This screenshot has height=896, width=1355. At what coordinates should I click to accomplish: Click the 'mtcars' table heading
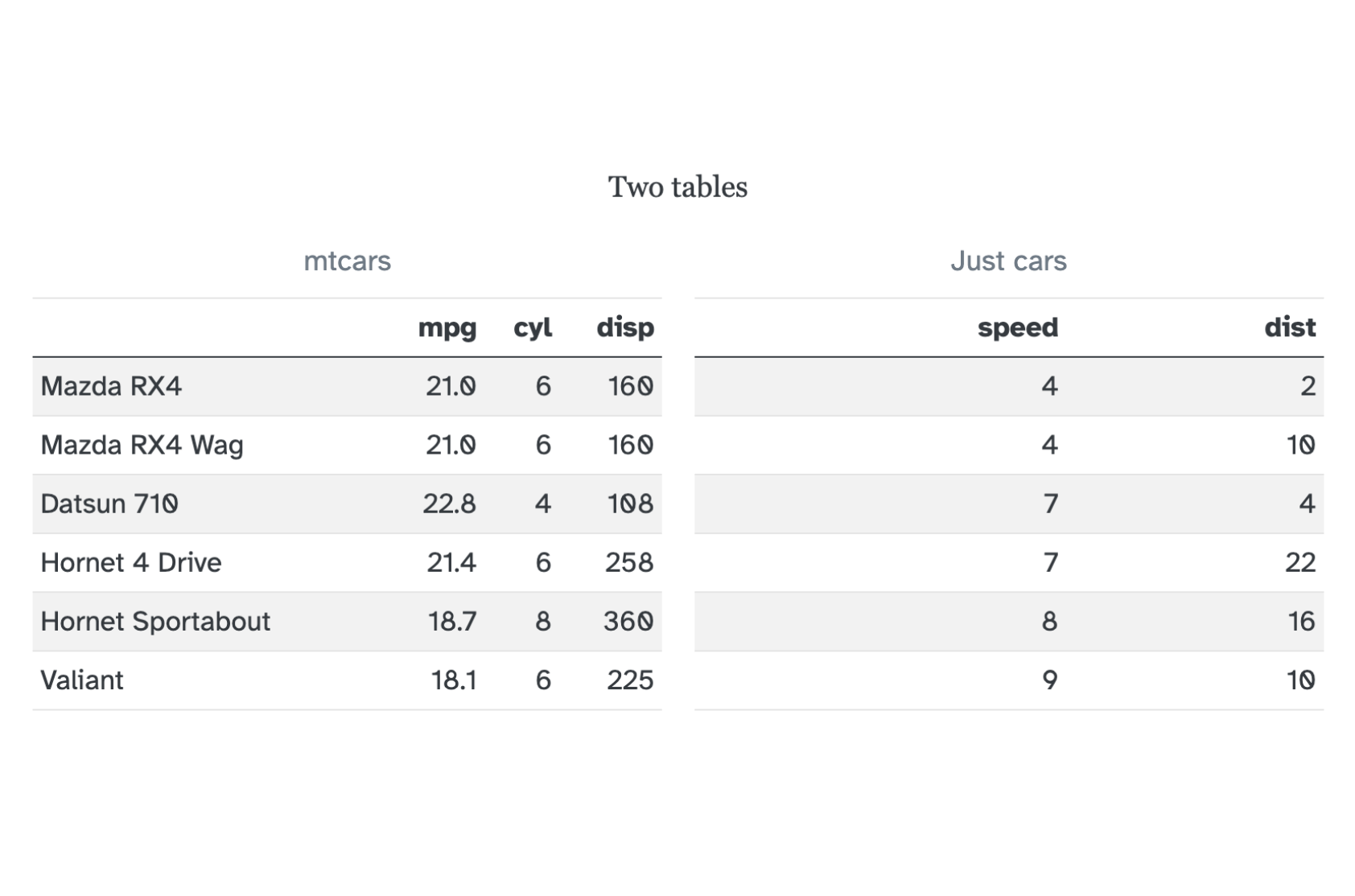(x=347, y=261)
